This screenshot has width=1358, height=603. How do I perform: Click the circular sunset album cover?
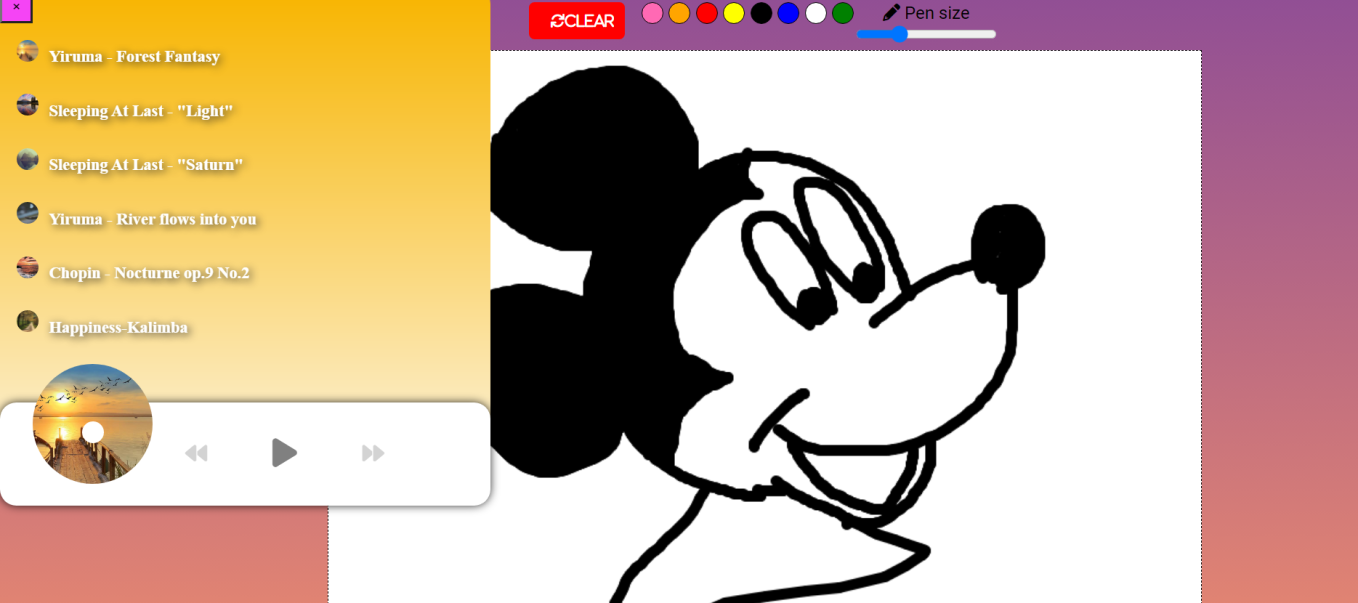coord(93,424)
